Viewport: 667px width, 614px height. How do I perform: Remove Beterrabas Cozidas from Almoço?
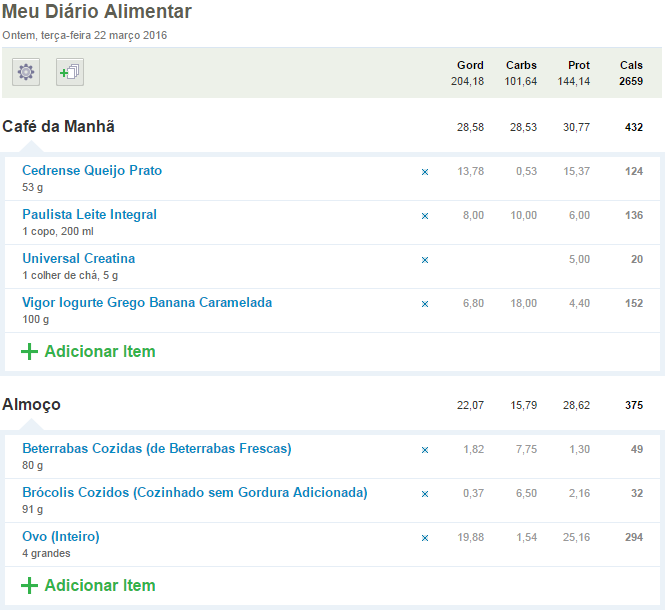[x=425, y=450]
